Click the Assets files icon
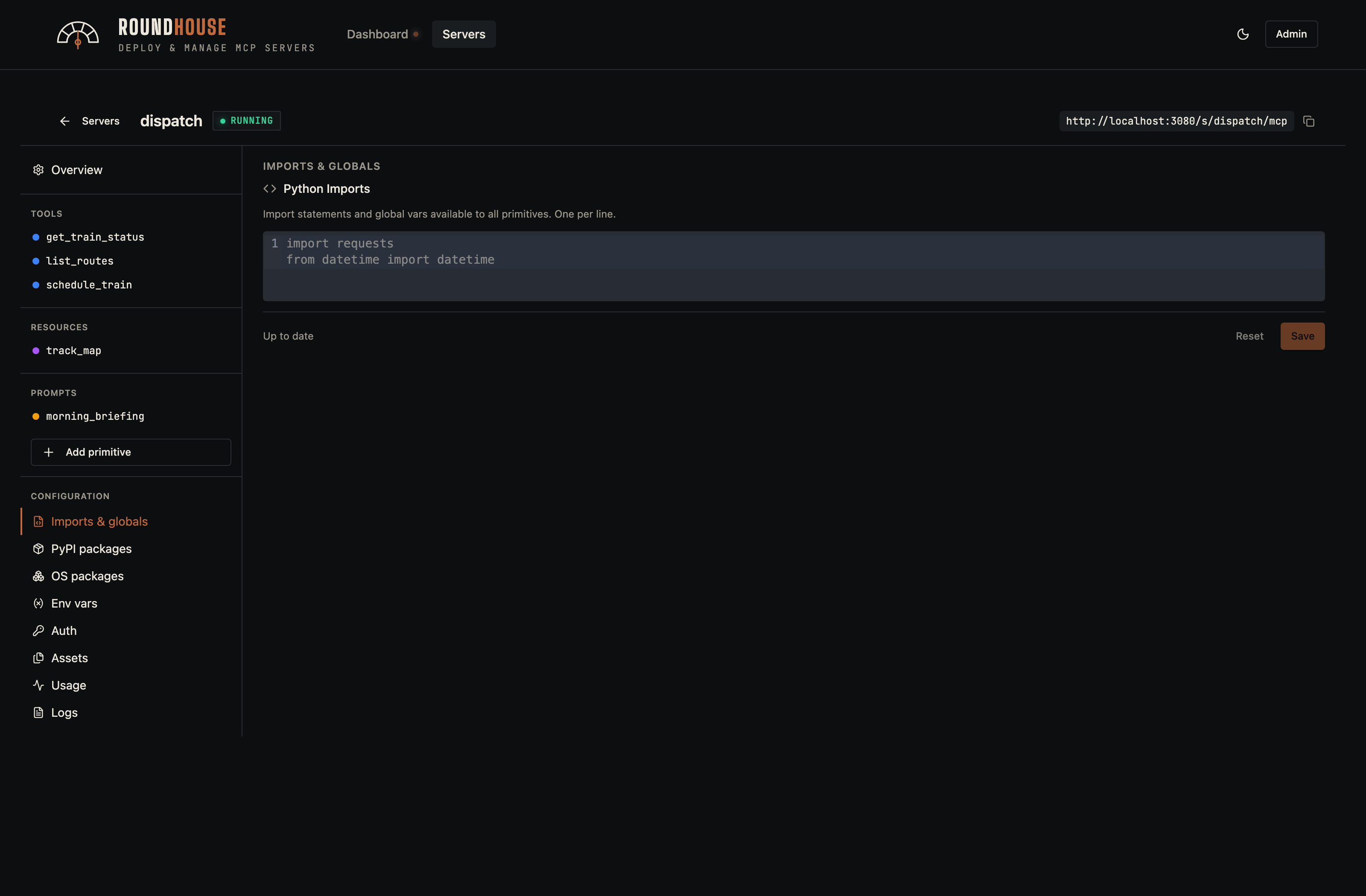Viewport: 1366px width, 896px height. coord(38,658)
